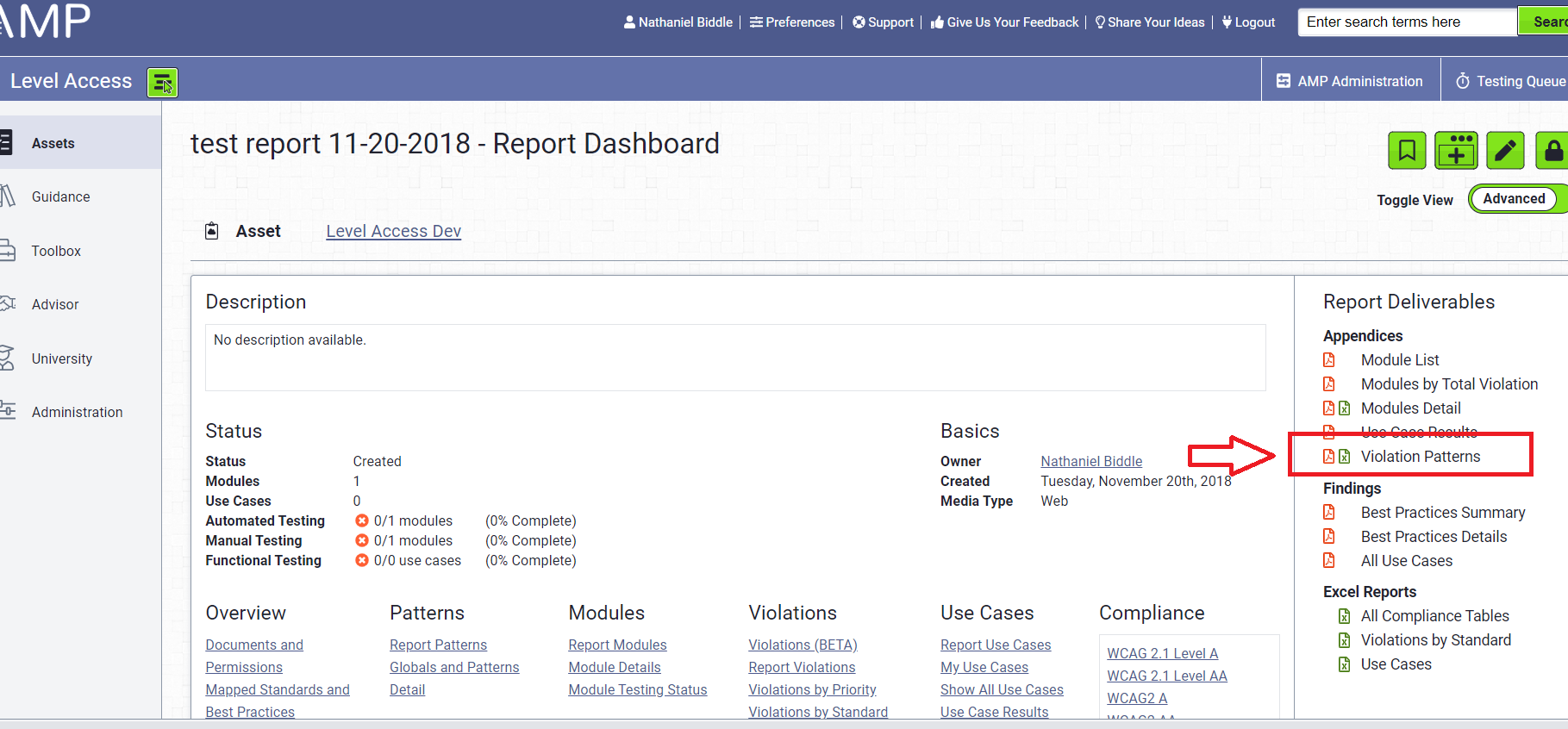1568x729 pixels.
Task: Open Preferences
Action: [x=792, y=22]
